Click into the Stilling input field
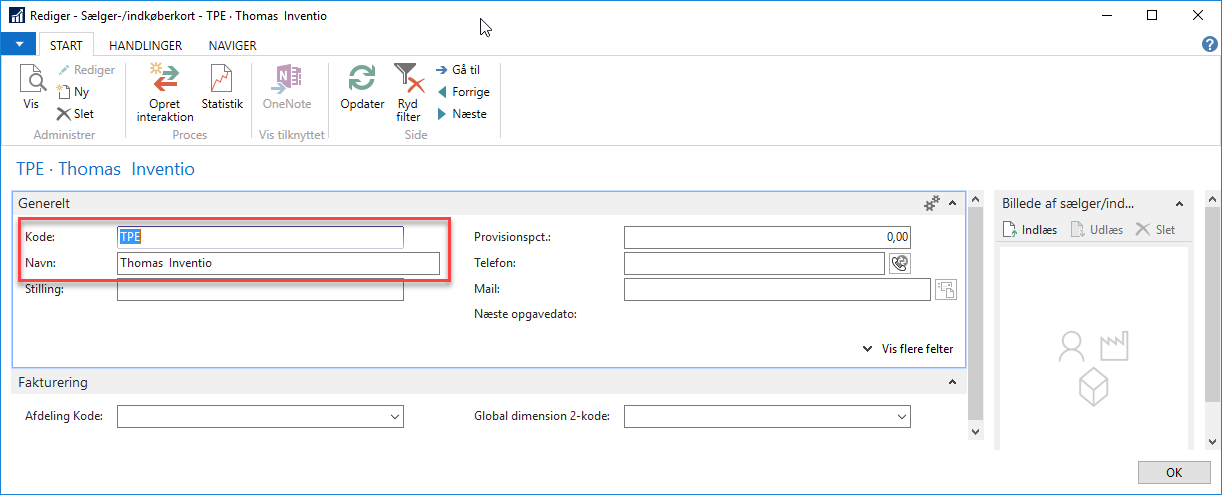Screen dimensions: 1222x495 point(260,290)
